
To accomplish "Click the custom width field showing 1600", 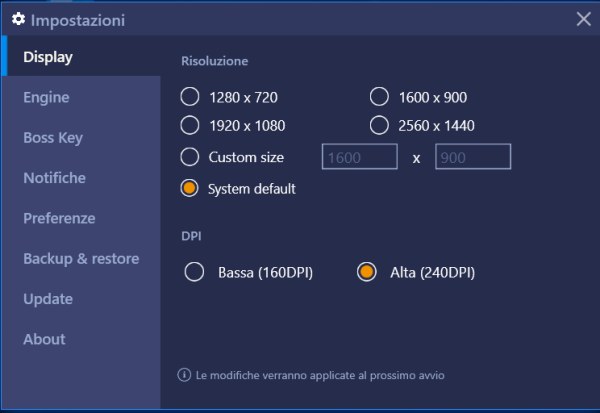I will pyautogui.click(x=359, y=157).
